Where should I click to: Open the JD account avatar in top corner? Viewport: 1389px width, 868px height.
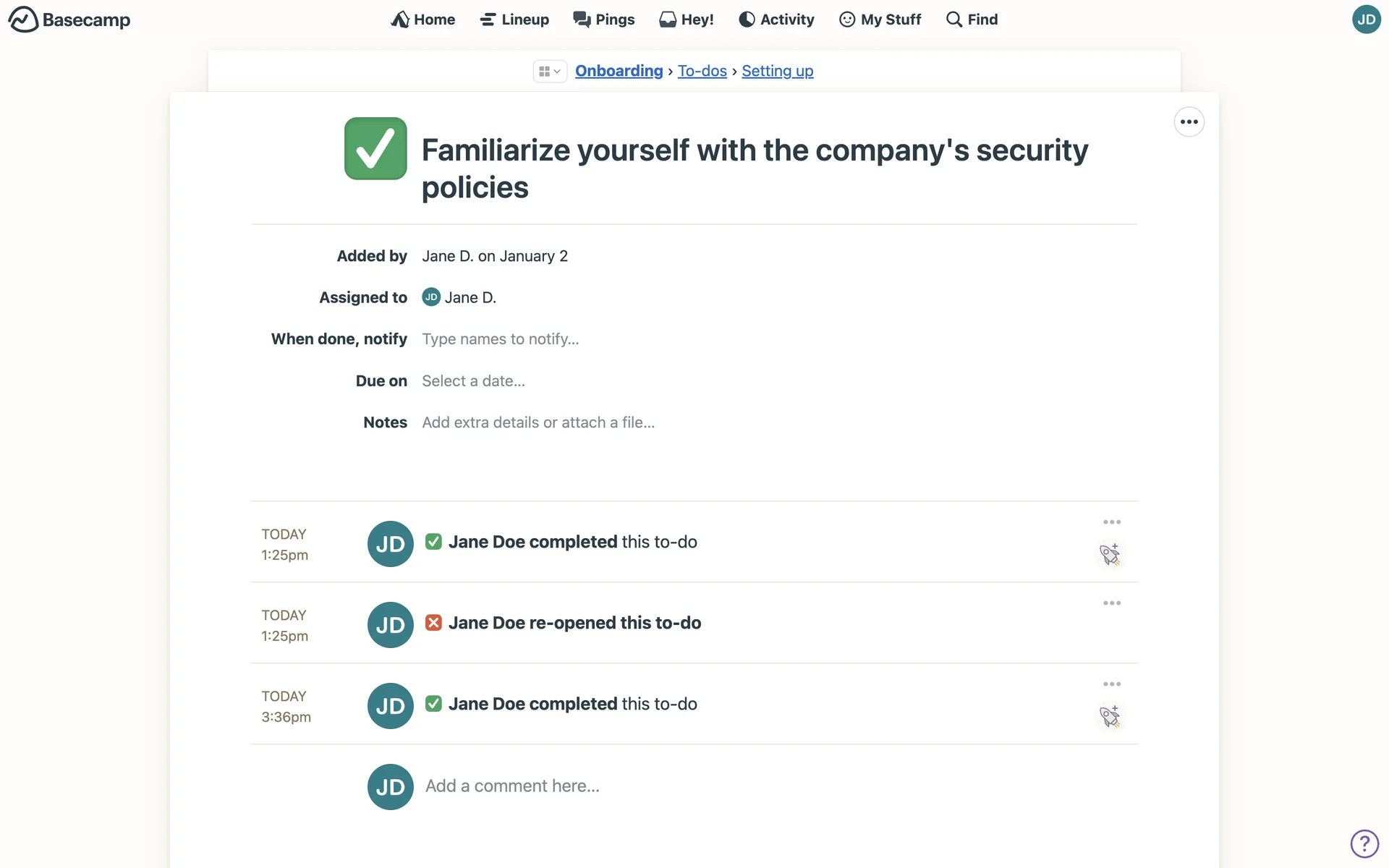(1366, 20)
